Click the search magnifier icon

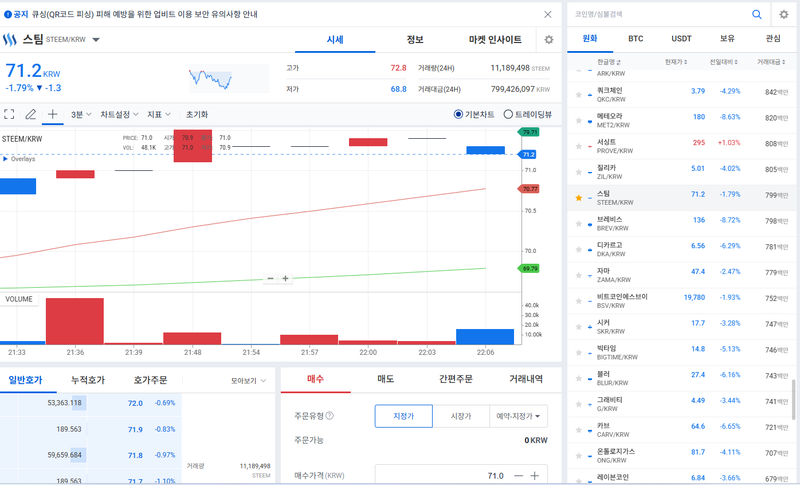click(757, 14)
